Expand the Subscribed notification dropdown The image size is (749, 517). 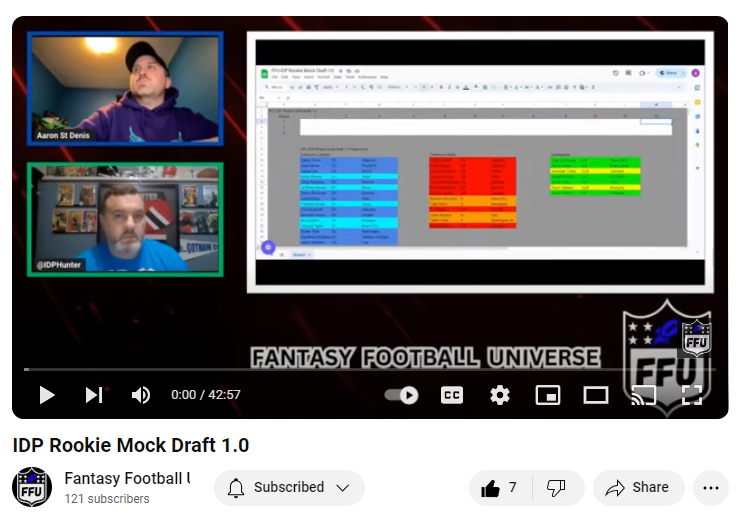pyautogui.click(x=289, y=488)
